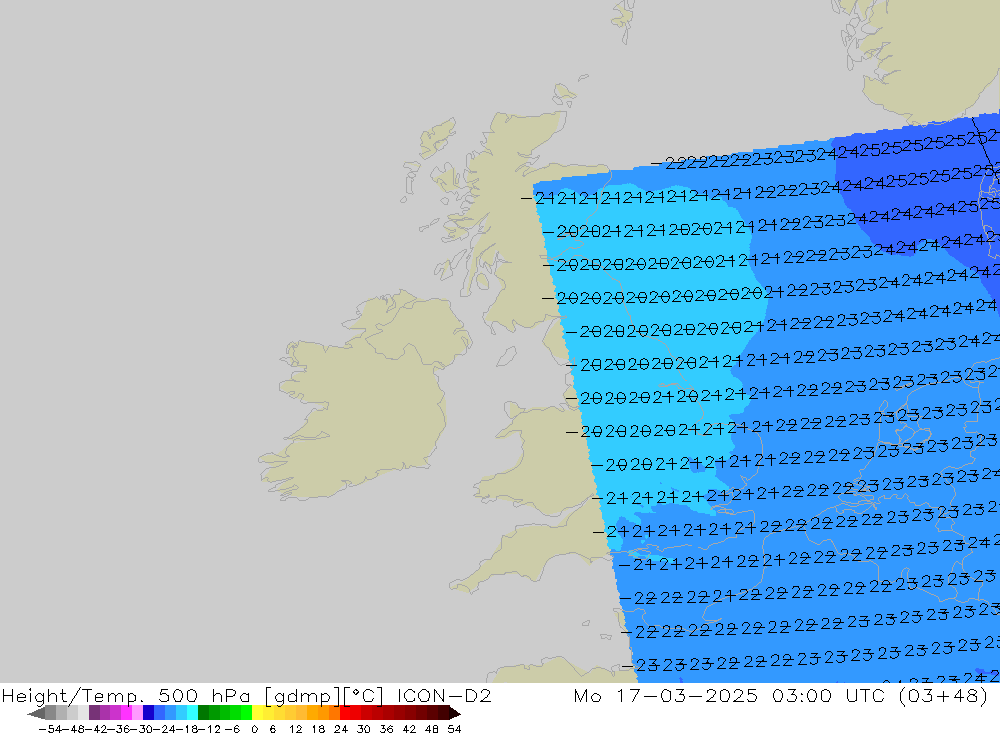Click the left gray arrow of the color scale
Image resolution: width=1000 pixels, height=733 pixels.
click(x=36, y=713)
